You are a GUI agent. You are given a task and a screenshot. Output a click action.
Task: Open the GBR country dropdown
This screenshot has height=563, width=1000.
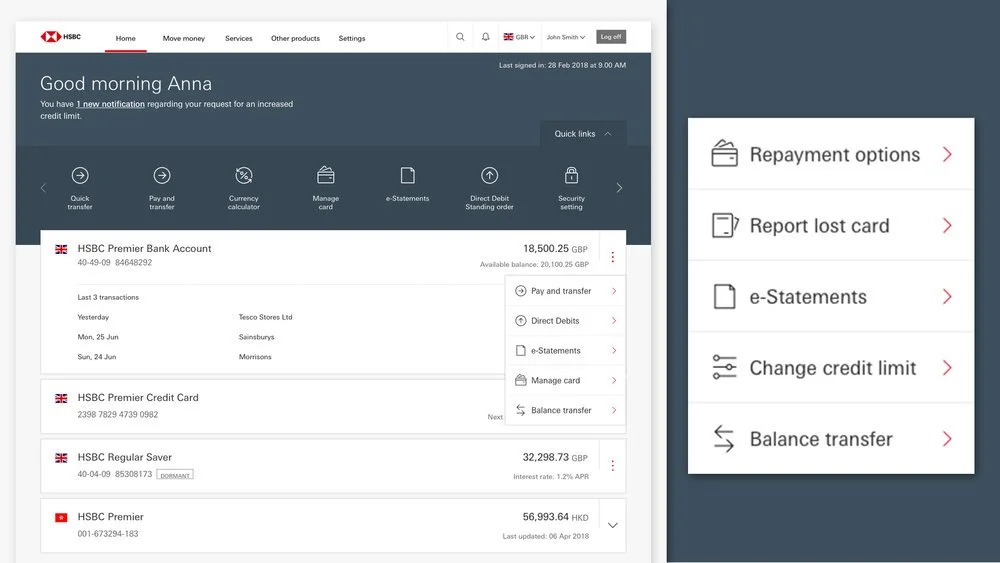tap(519, 37)
